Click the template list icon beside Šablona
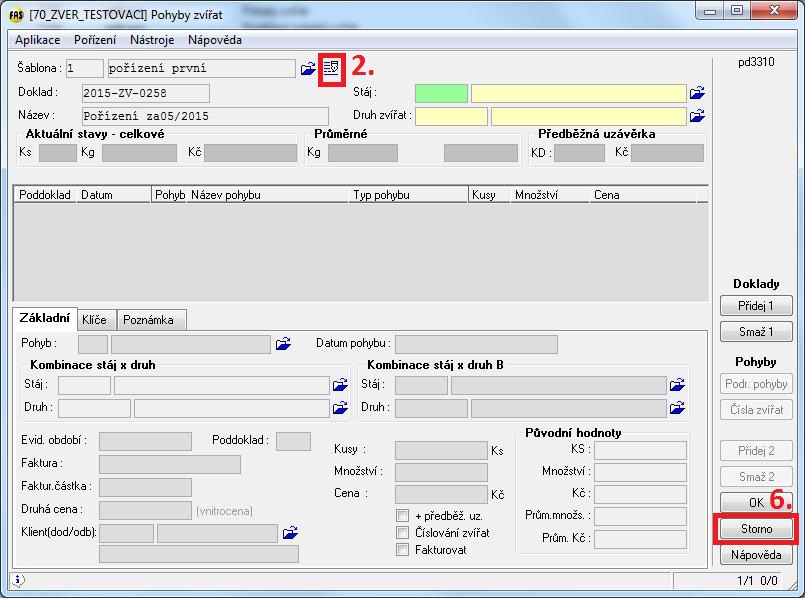The width and height of the screenshot is (805, 598). click(331, 68)
